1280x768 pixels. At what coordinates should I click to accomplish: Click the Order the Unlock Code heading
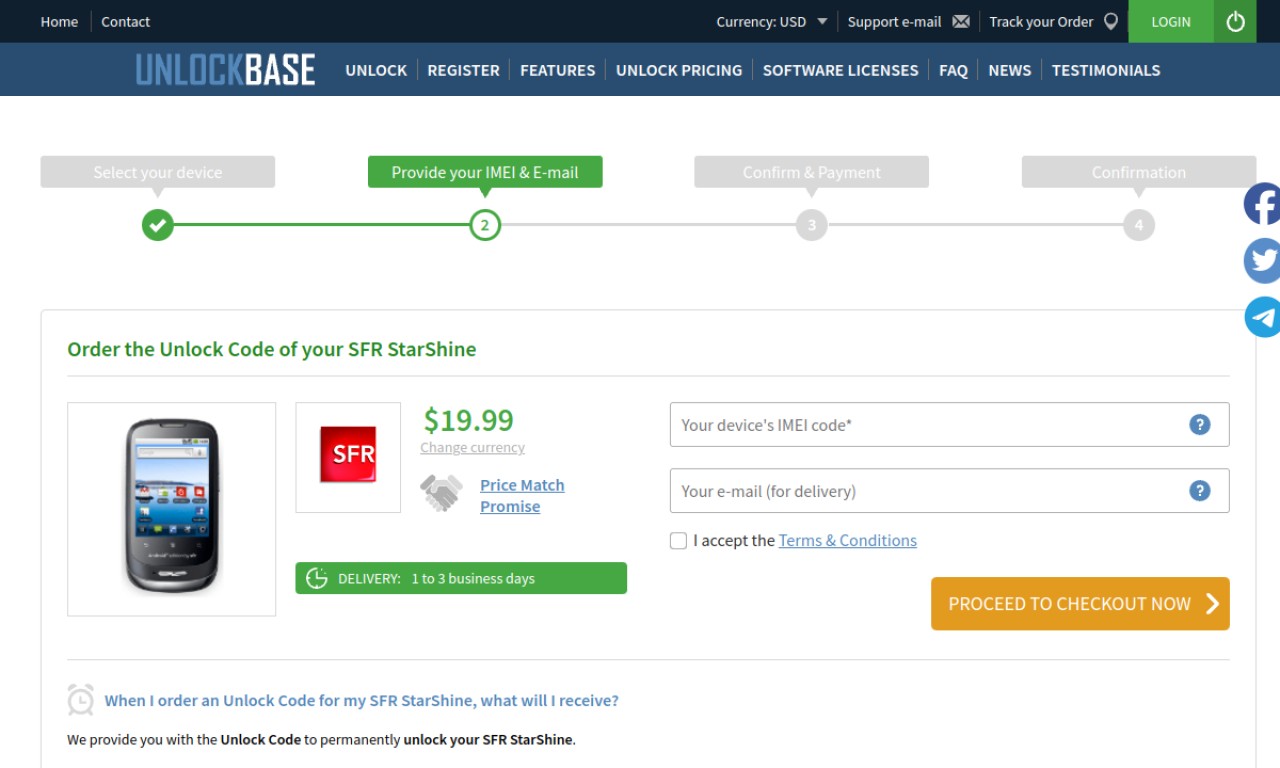pos(272,349)
